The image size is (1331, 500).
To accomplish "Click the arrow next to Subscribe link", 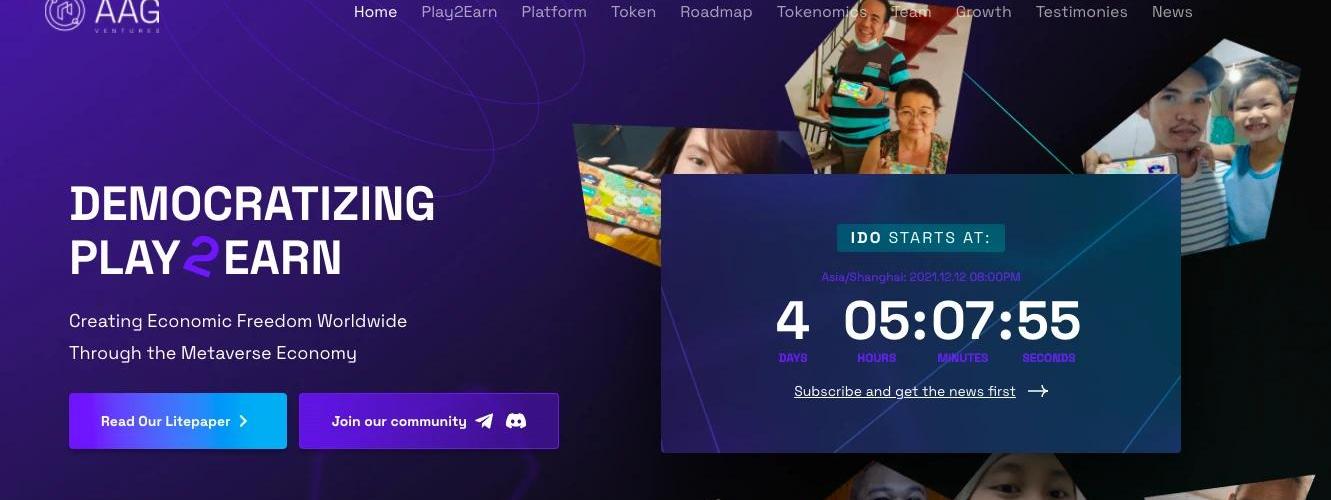I will coord(1038,391).
